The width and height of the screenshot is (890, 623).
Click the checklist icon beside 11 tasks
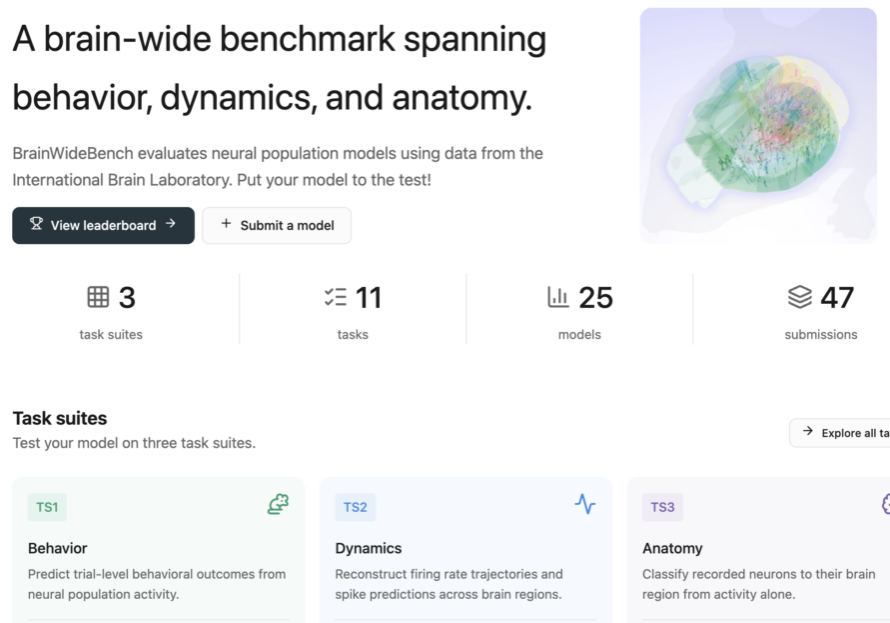pos(335,297)
